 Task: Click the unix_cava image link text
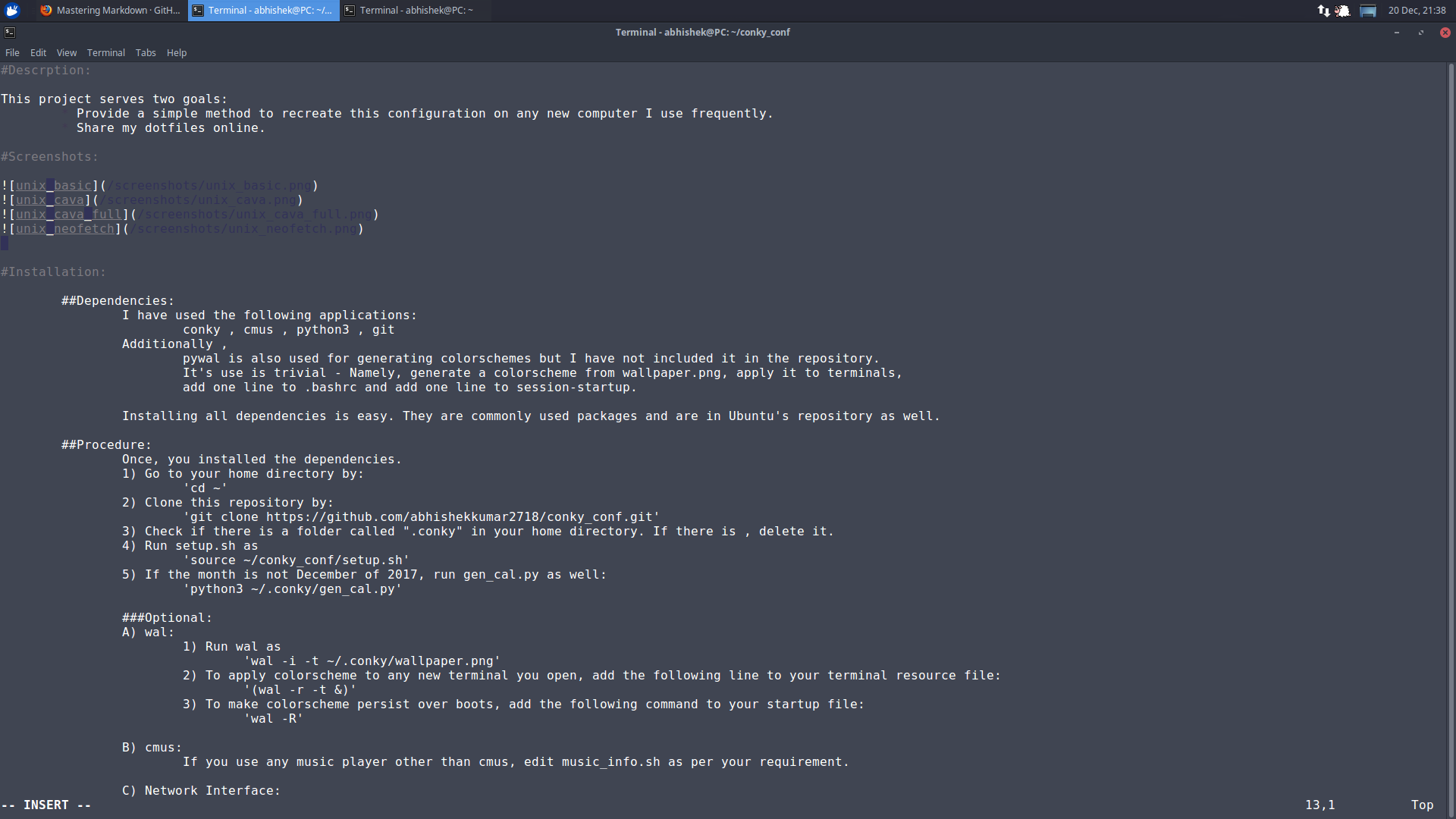pyautogui.click(x=50, y=200)
